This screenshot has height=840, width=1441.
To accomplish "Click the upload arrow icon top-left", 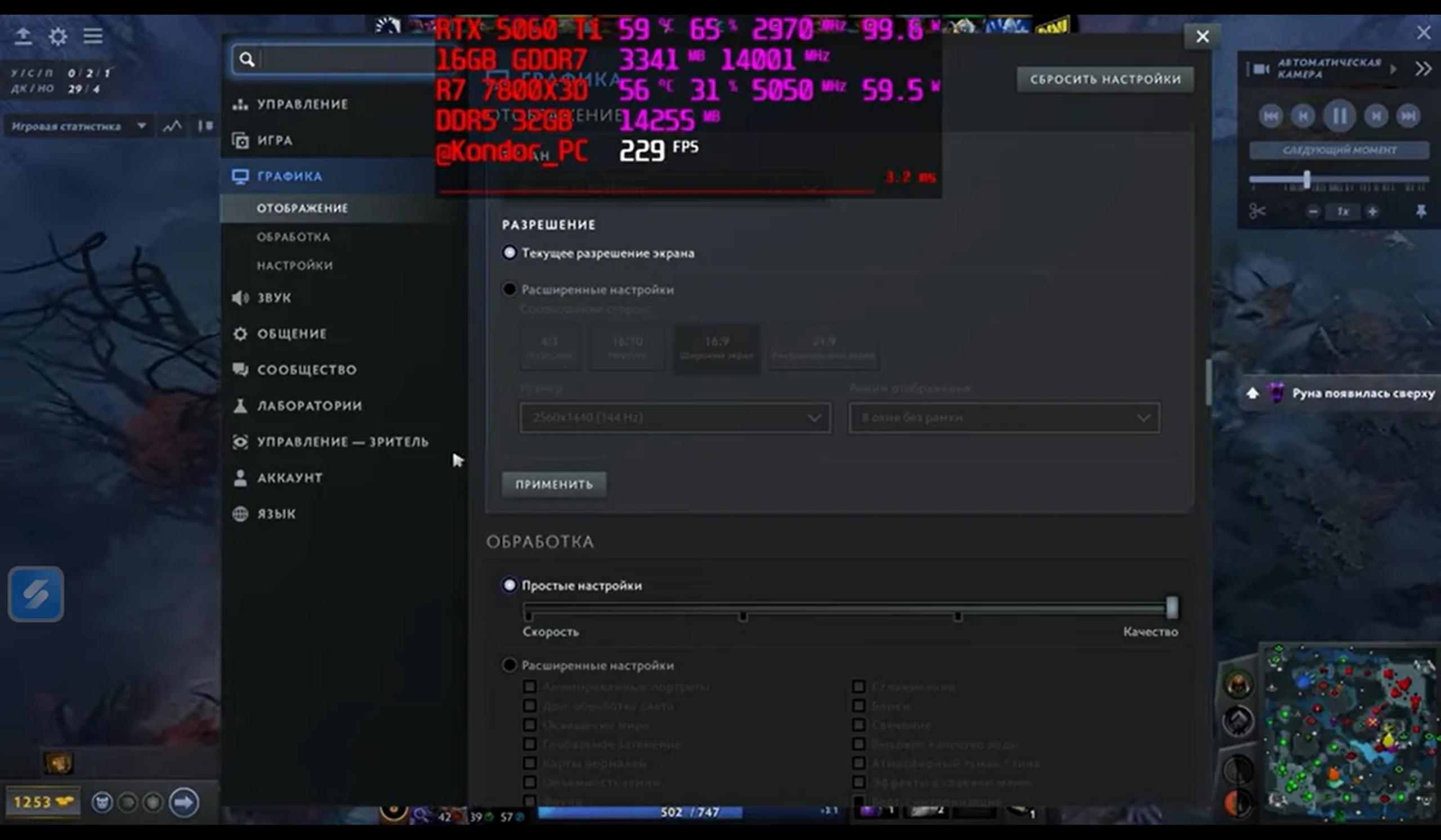I will coord(23,36).
